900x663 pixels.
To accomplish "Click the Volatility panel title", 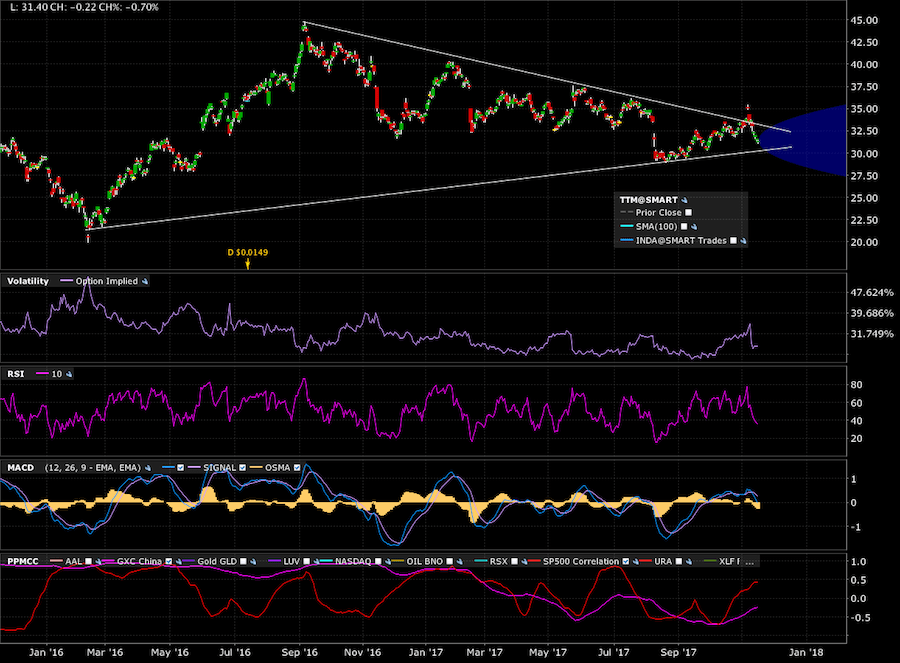I will tap(28, 281).
